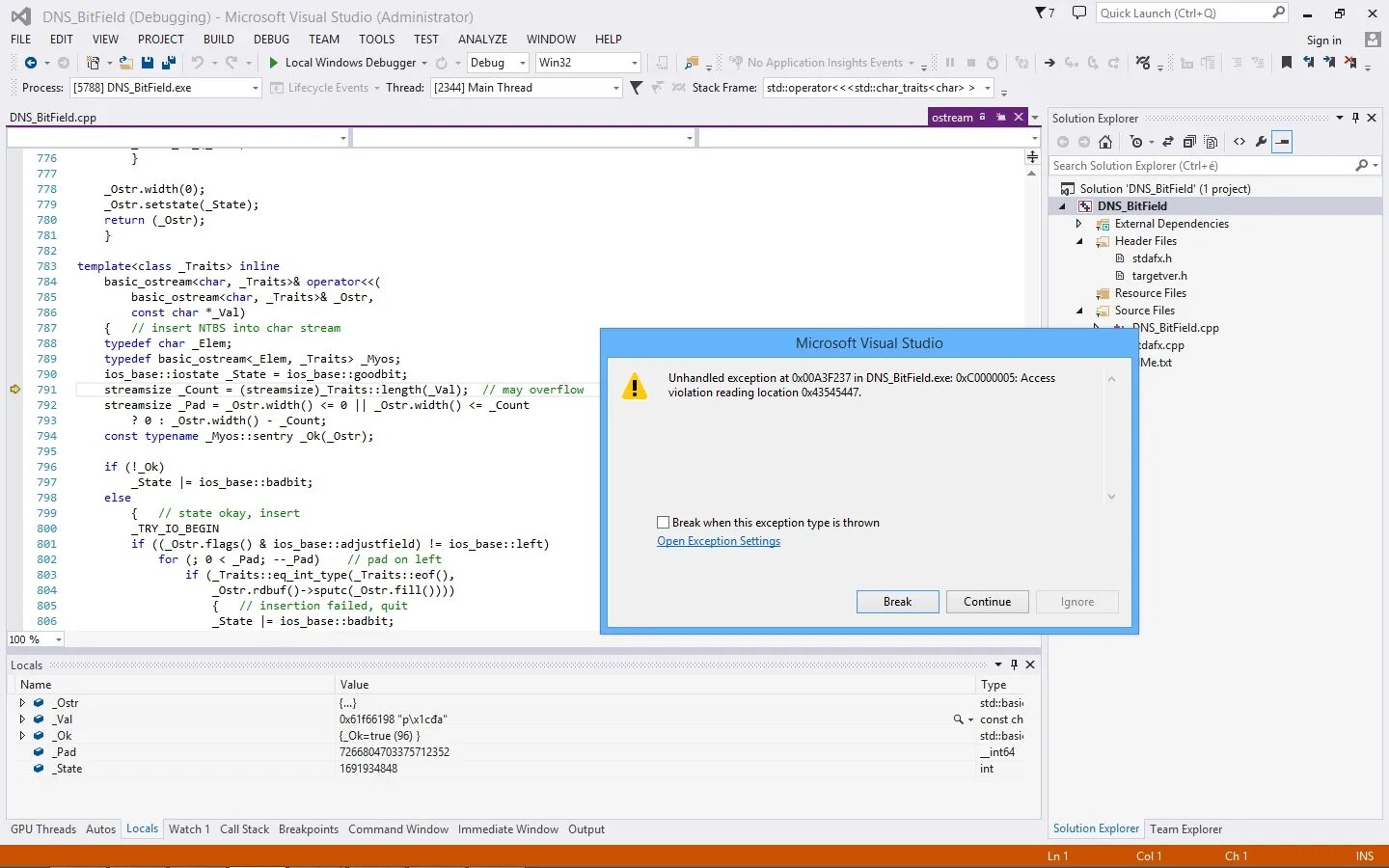
Task: Pin the Solution Explorer panel
Action: point(1355,118)
